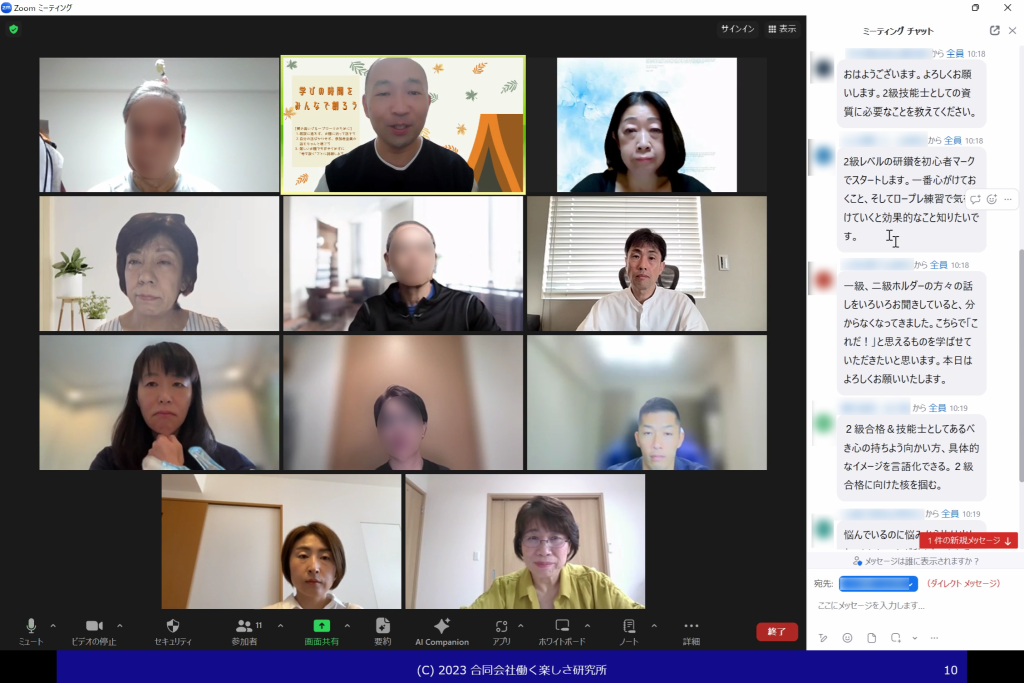Click the green encryption shield icon
This screenshot has width=1024, height=683.
tap(13, 29)
